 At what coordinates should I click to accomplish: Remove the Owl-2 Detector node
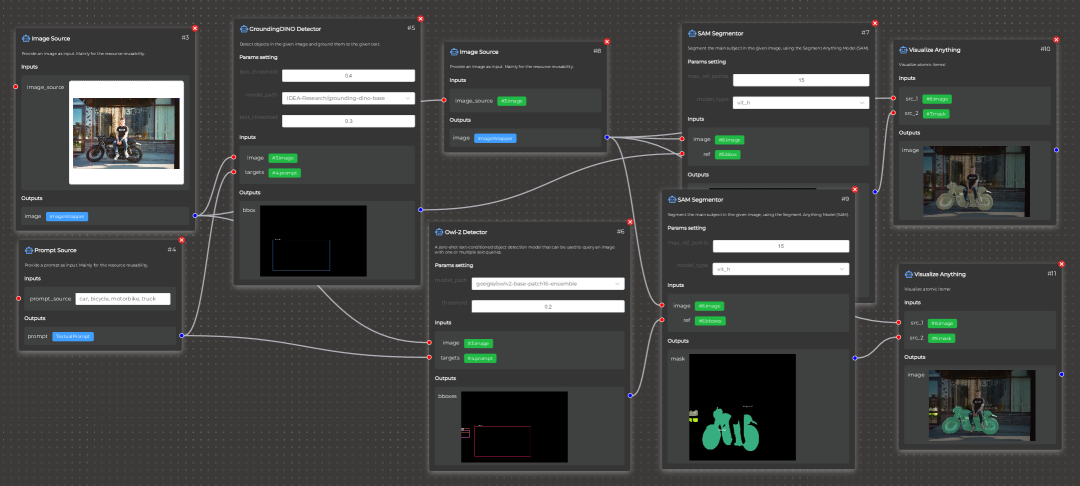coord(633,221)
